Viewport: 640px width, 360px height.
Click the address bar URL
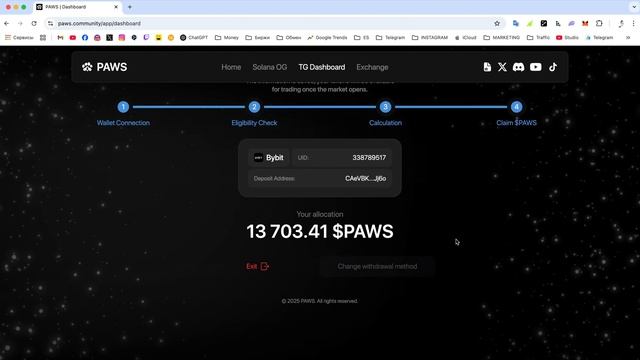(x=99, y=24)
